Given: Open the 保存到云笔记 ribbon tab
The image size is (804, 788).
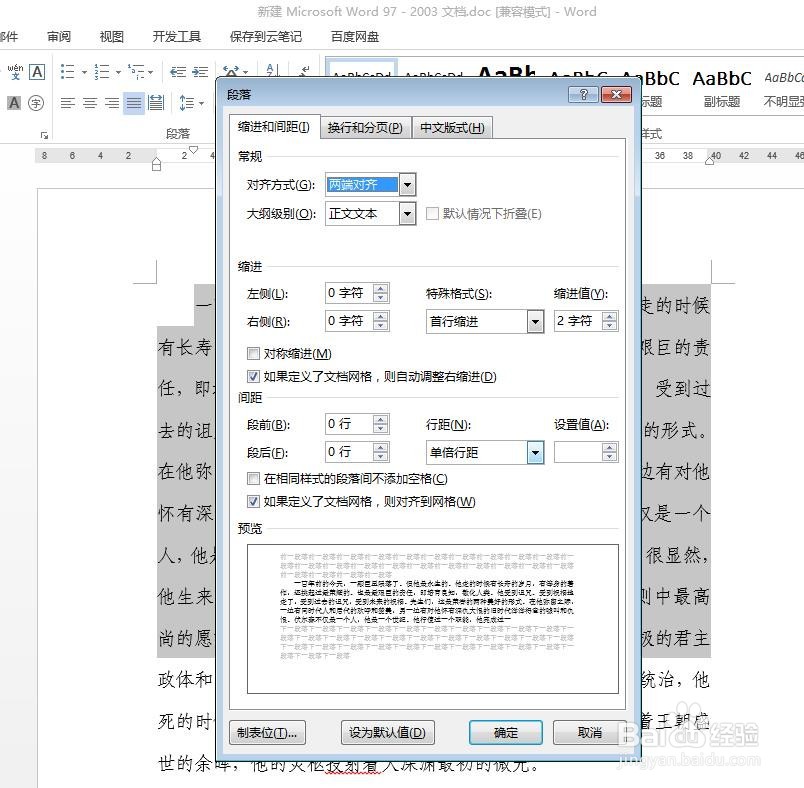Looking at the screenshot, I should click(266, 36).
